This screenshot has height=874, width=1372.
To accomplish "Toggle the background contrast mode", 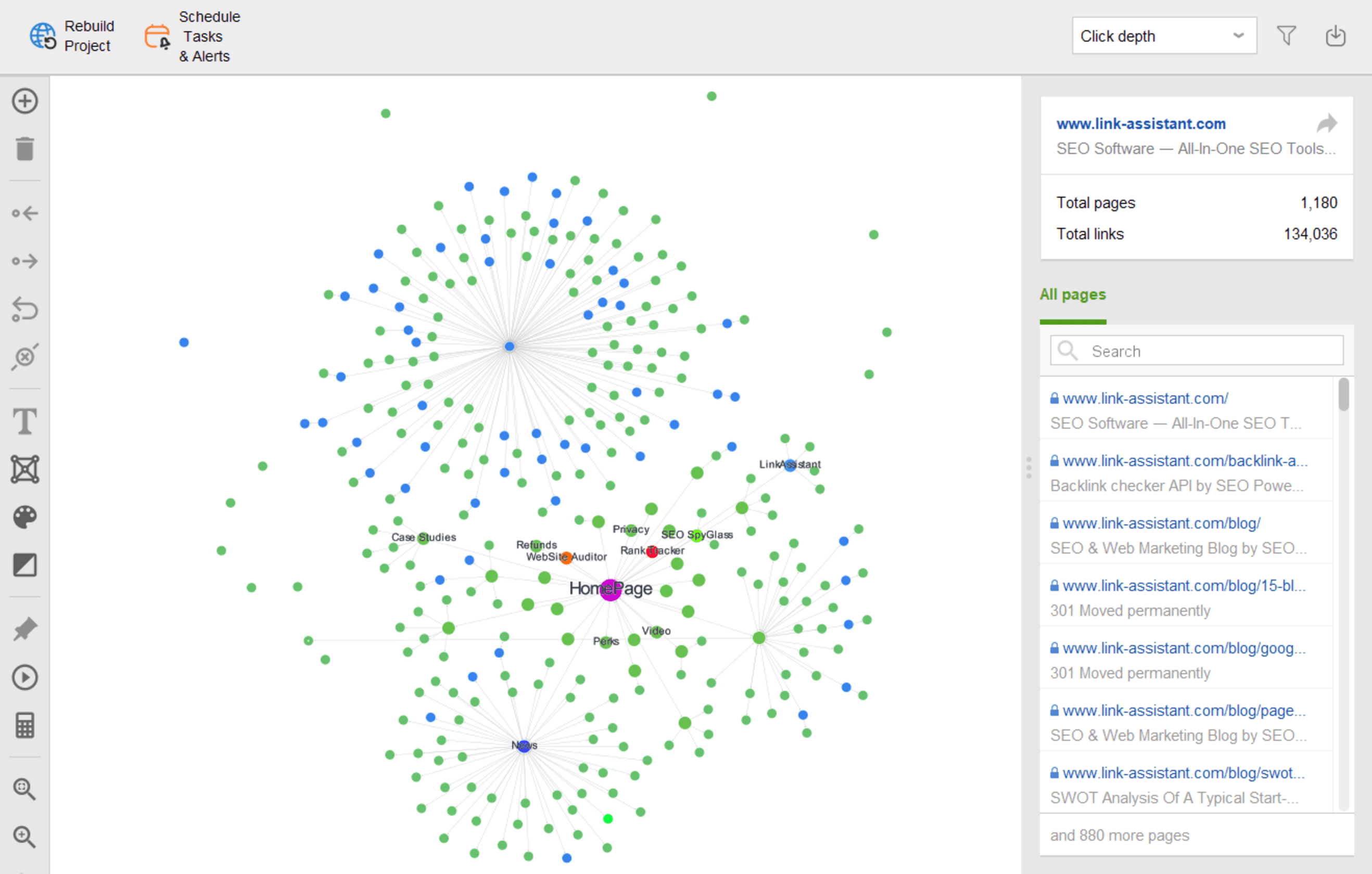I will click(24, 565).
